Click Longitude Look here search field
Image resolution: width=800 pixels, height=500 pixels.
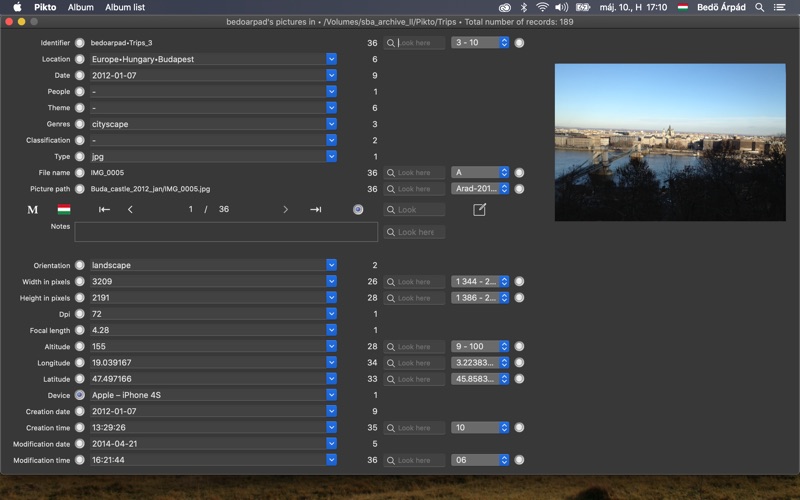coord(414,363)
